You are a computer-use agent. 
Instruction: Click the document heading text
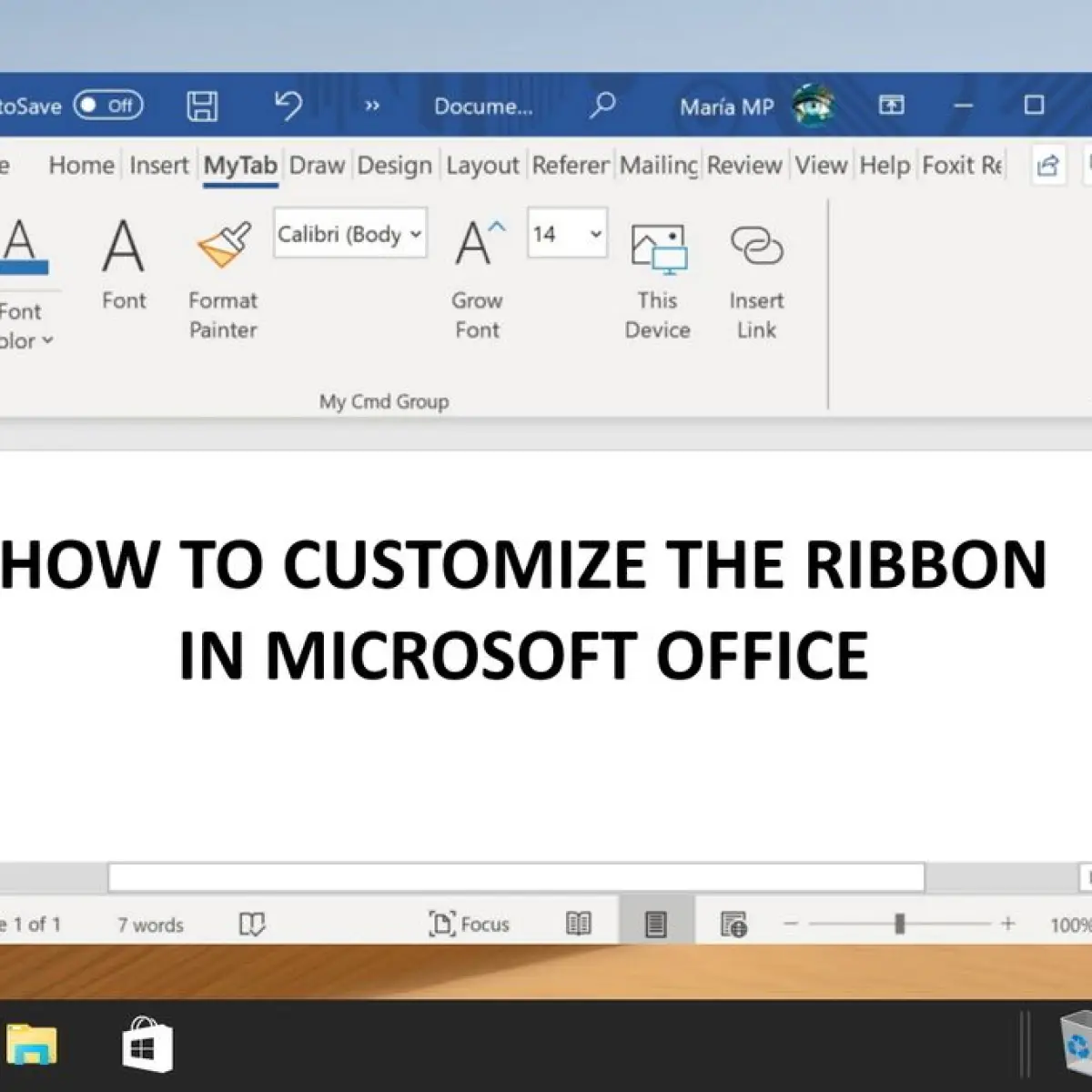click(523, 608)
